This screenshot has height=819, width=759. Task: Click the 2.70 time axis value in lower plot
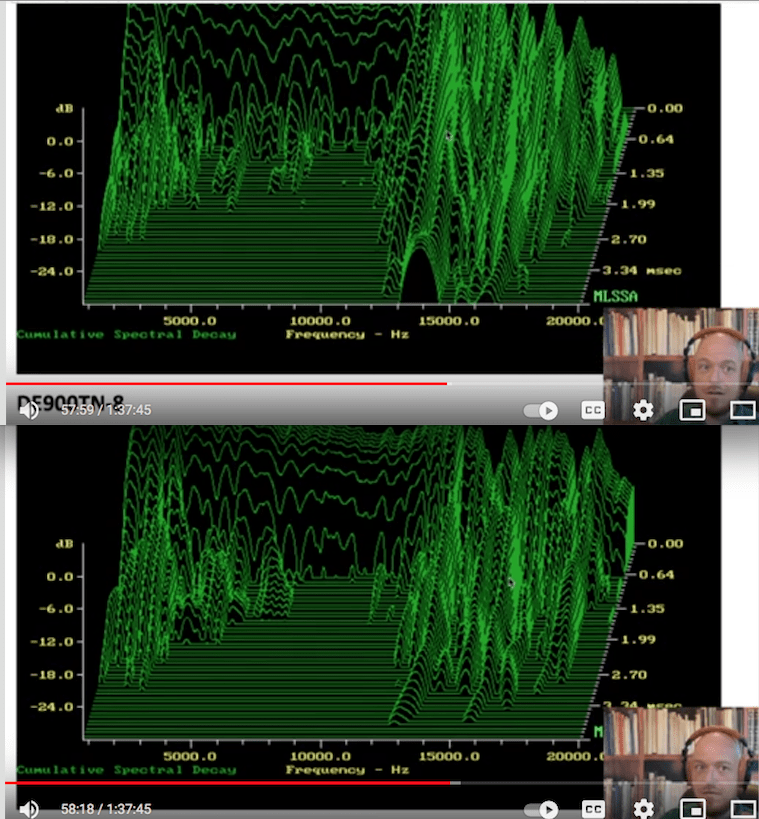[629, 675]
